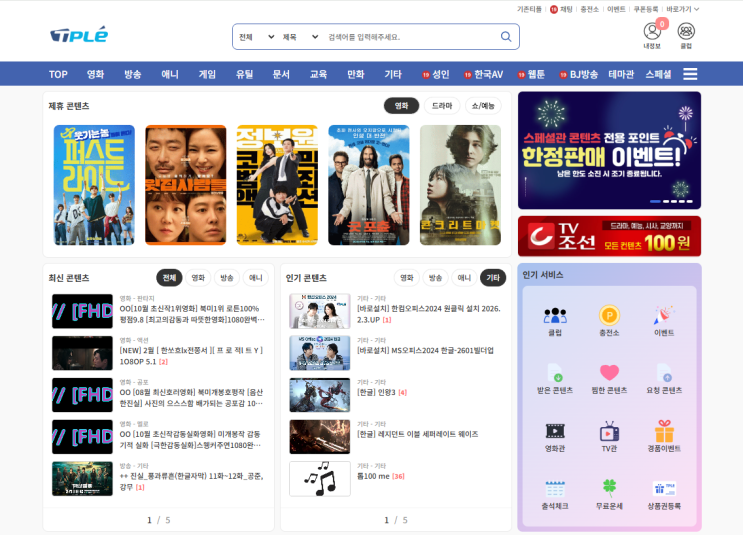Click the 기존티플 link at top
Screen dimensions: 743x535
529,9
